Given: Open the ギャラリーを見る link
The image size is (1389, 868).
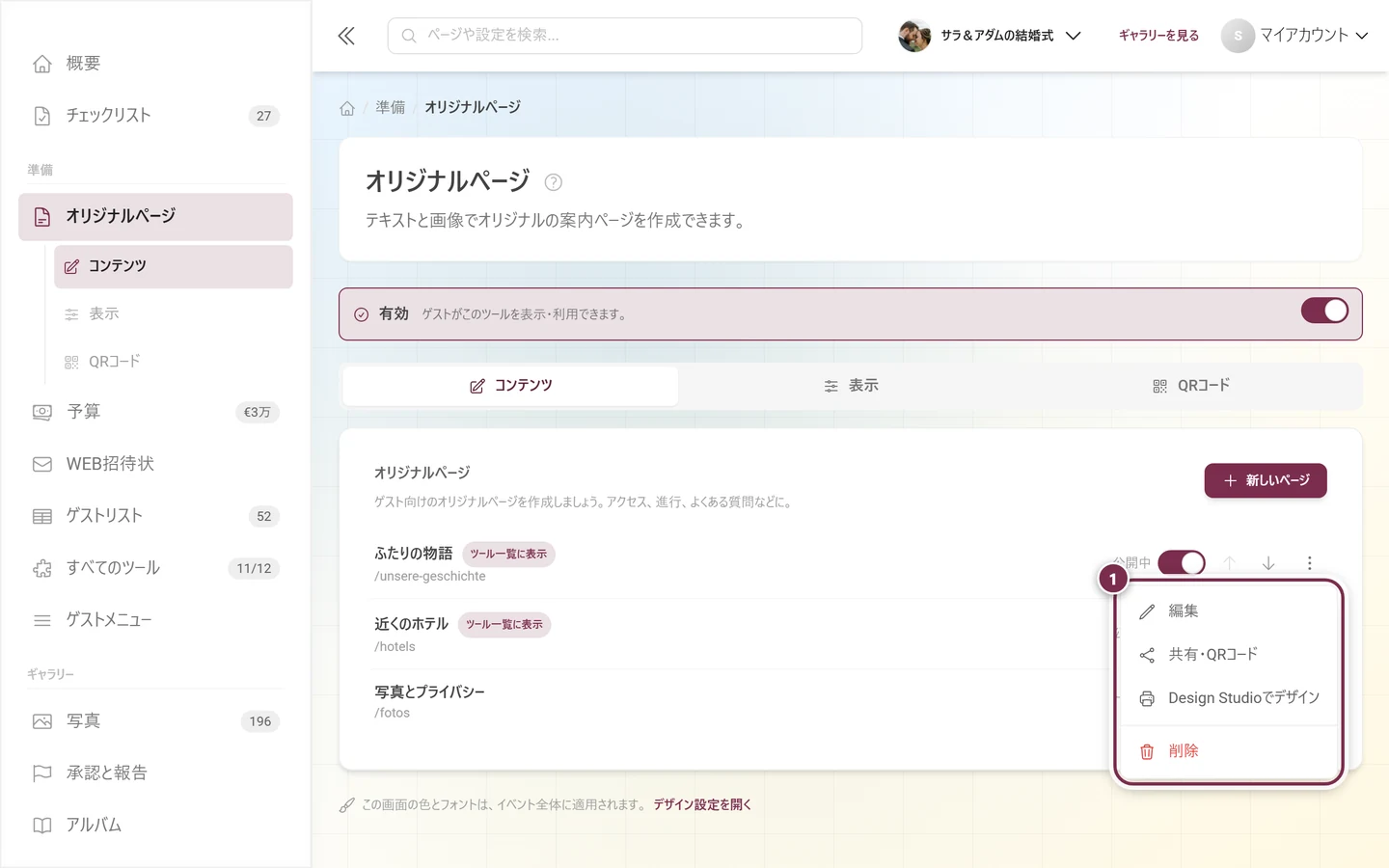Looking at the screenshot, I should point(1158,36).
